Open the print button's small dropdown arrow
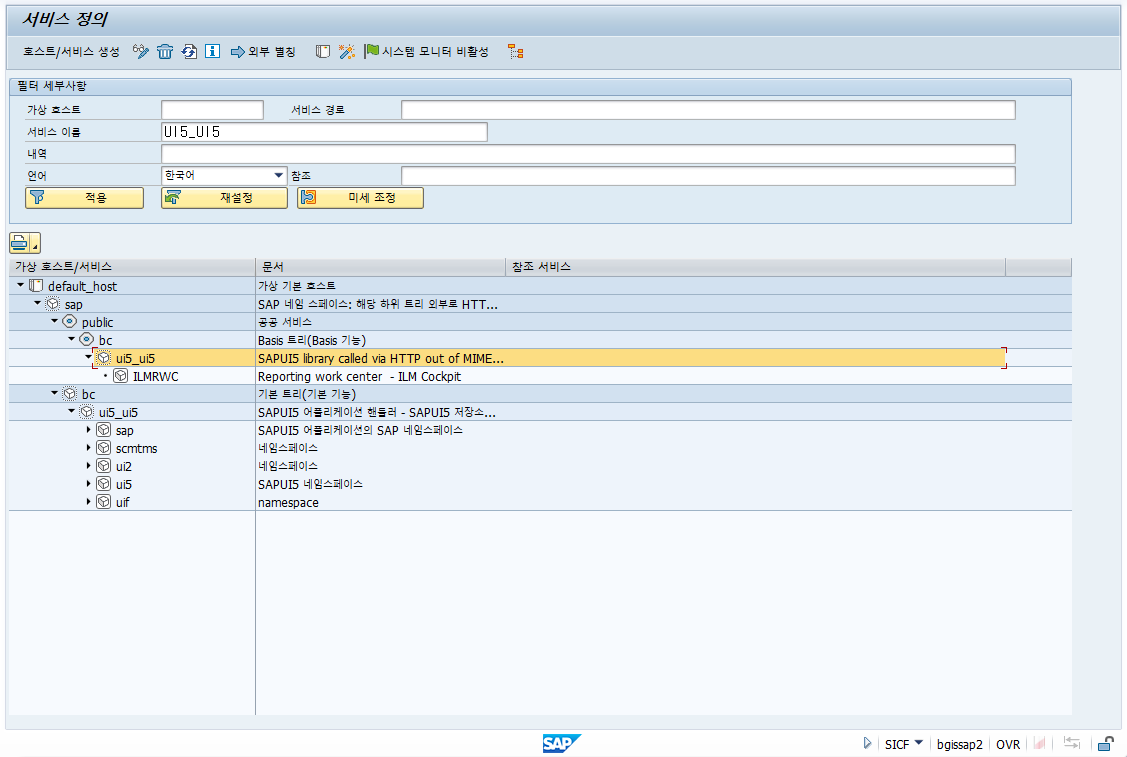Viewport: 1127px width, 757px height. 35,244
